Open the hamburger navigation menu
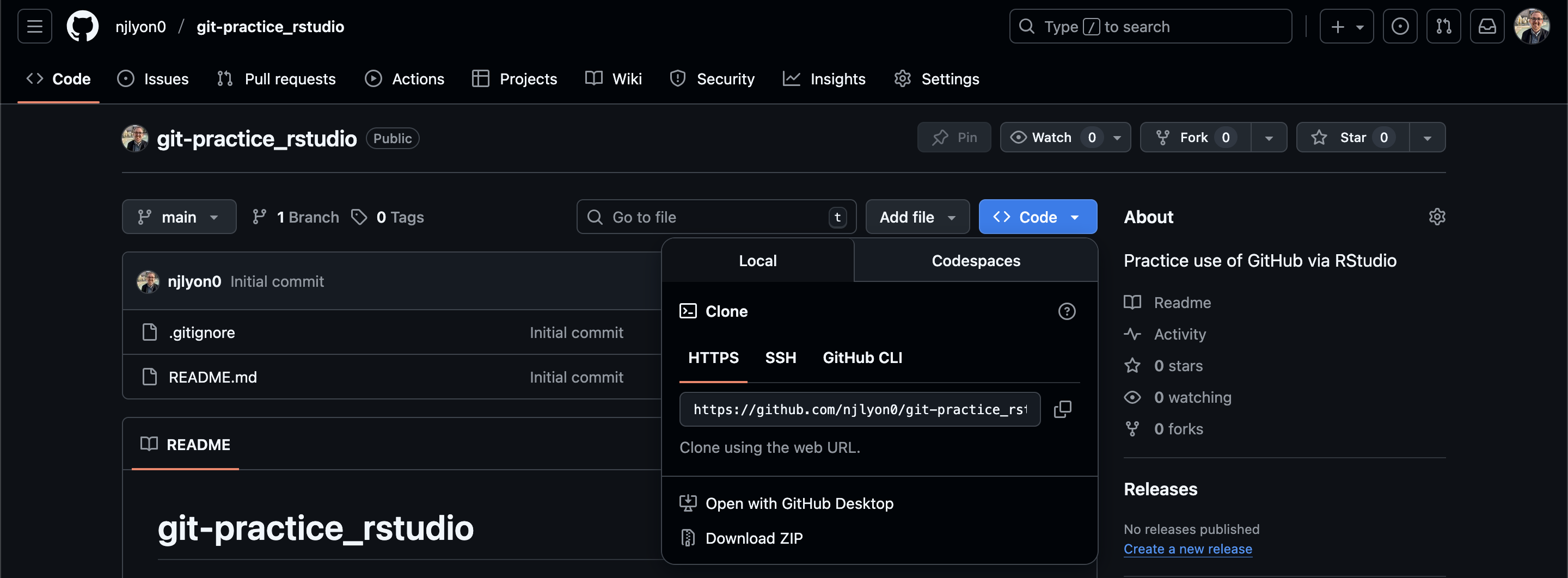 [x=34, y=26]
